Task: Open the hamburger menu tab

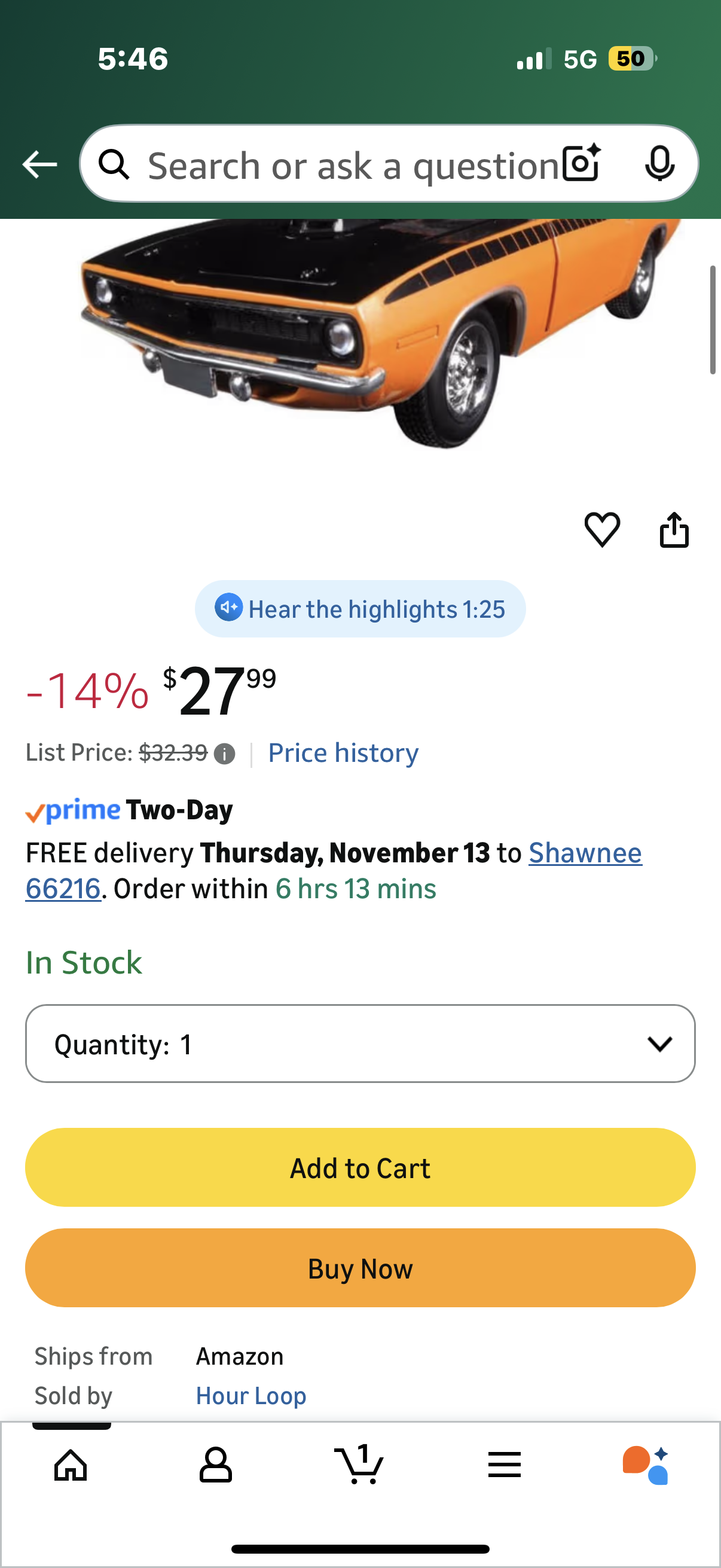Action: pyautogui.click(x=505, y=1465)
